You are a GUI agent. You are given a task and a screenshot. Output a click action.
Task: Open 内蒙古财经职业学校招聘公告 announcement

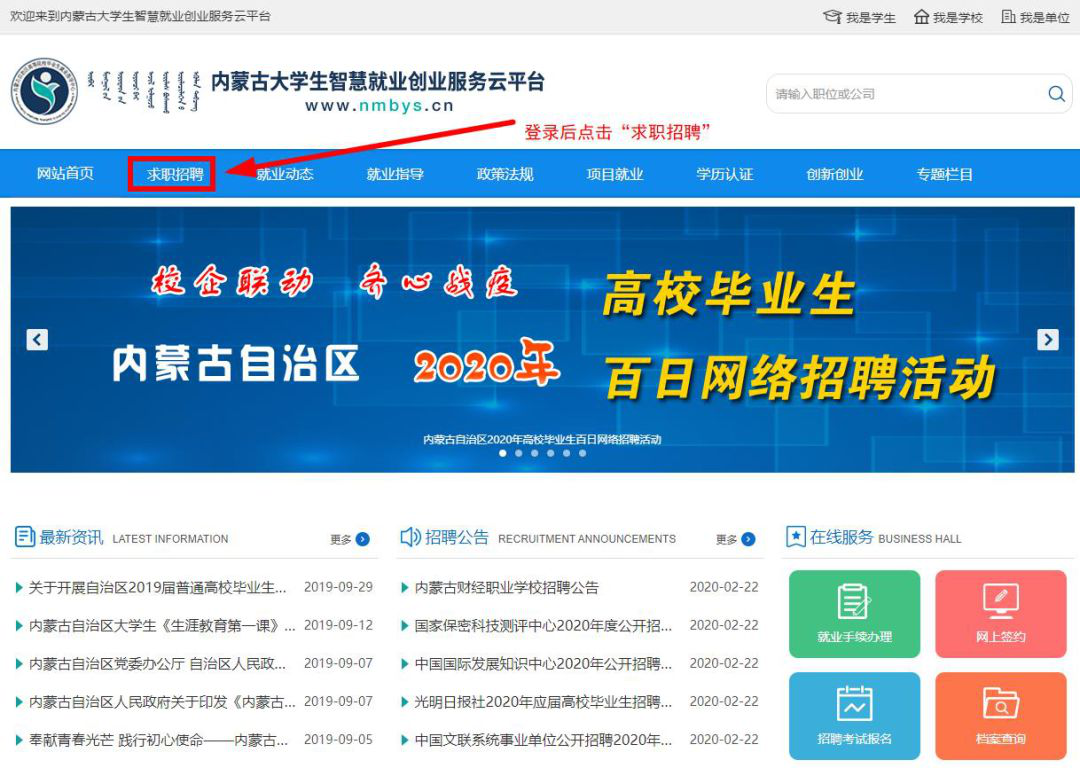click(506, 587)
